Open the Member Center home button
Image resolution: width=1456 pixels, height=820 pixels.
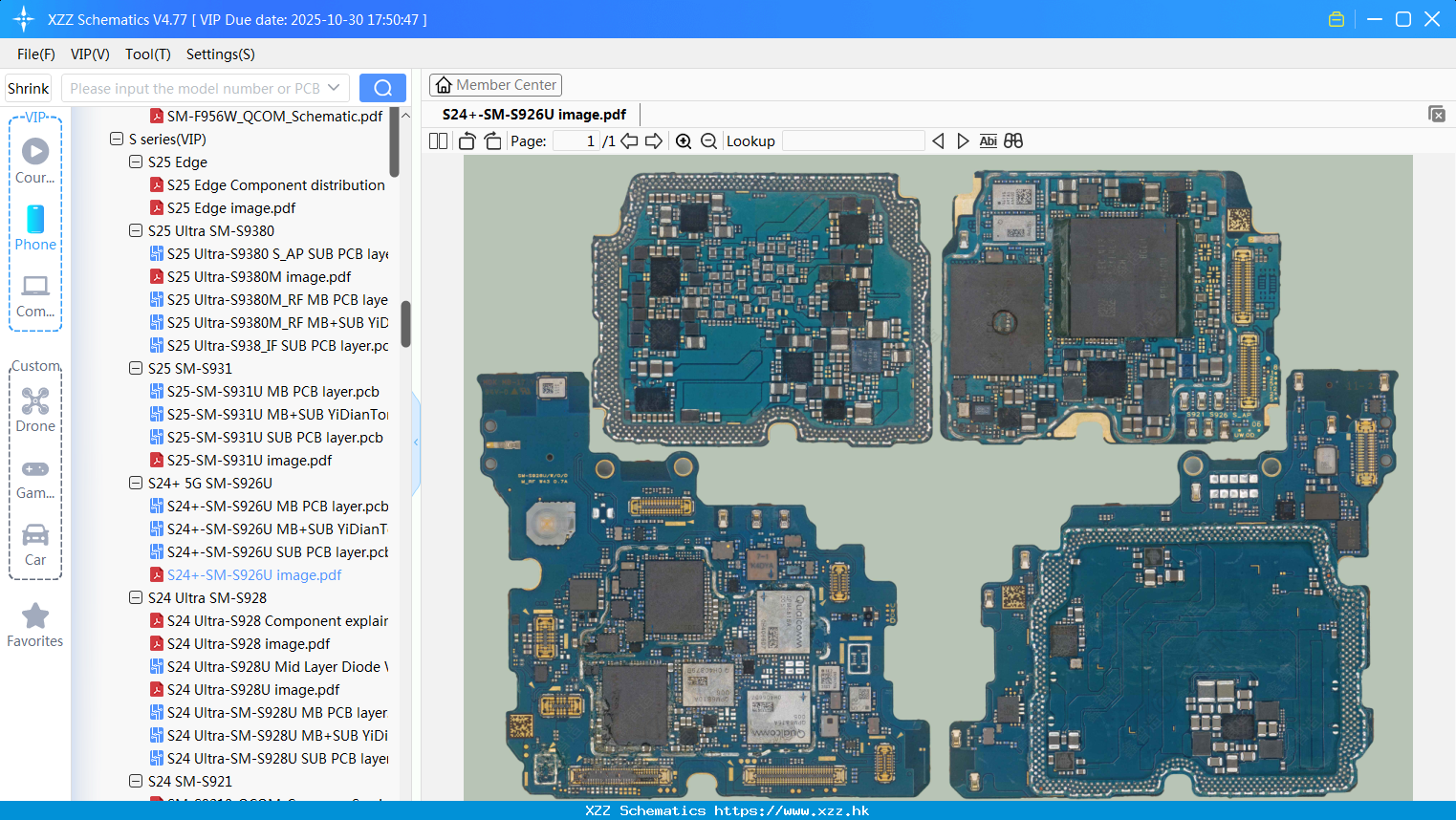point(495,85)
